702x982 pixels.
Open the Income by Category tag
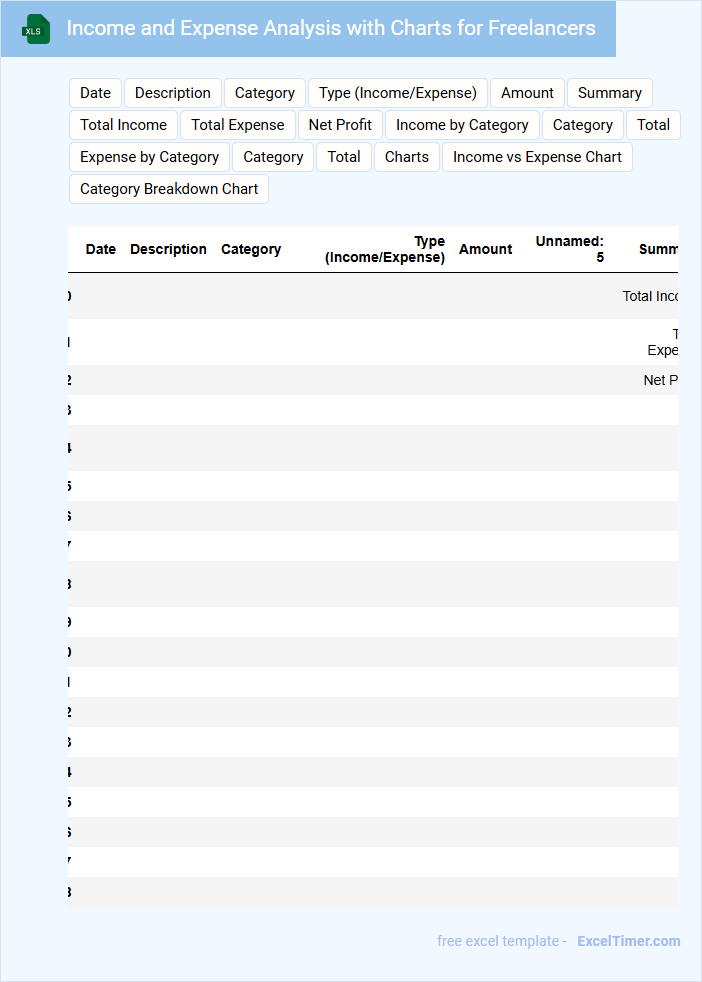pyautogui.click(x=462, y=125)
